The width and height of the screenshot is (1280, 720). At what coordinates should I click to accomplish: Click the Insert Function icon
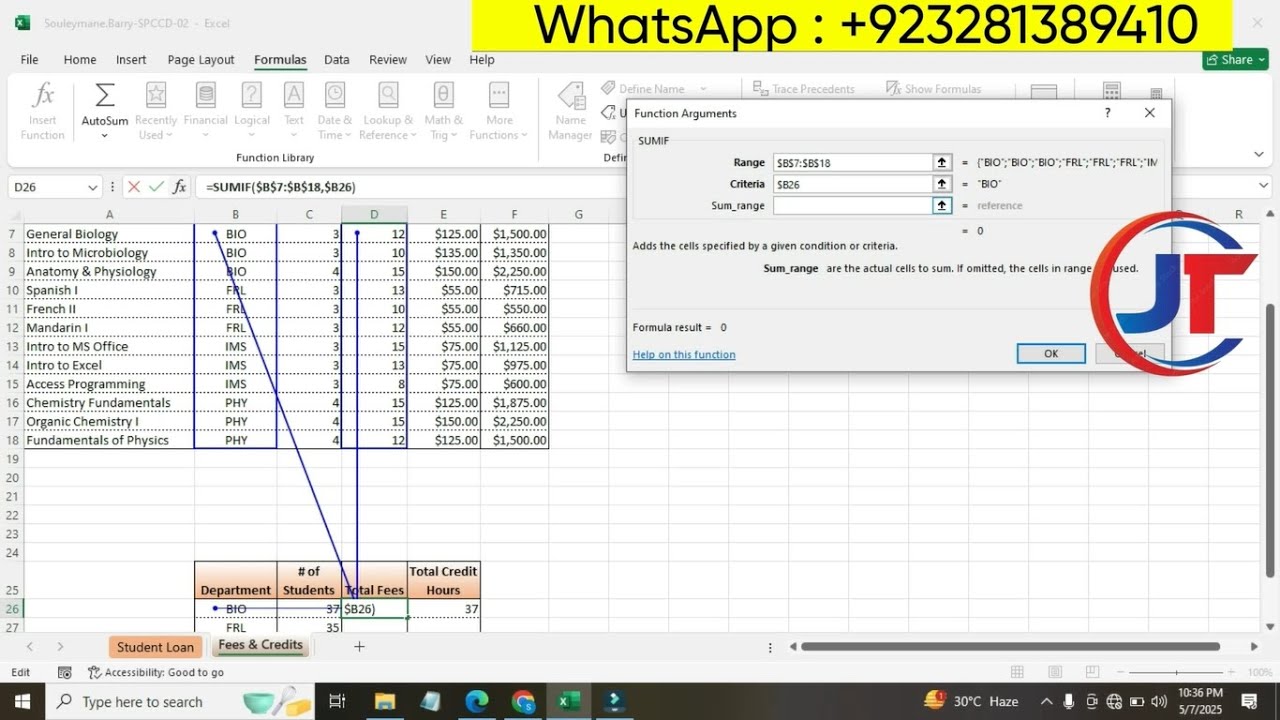click(43, 96)
